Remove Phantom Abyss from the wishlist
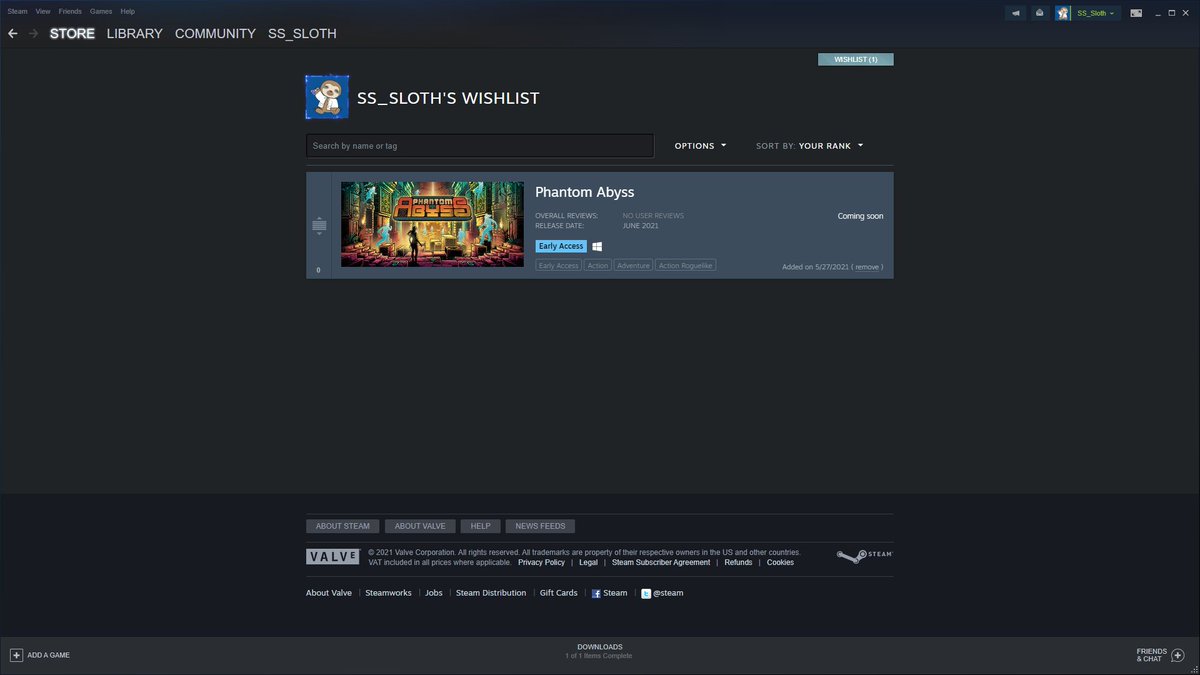 coord(867,267)
